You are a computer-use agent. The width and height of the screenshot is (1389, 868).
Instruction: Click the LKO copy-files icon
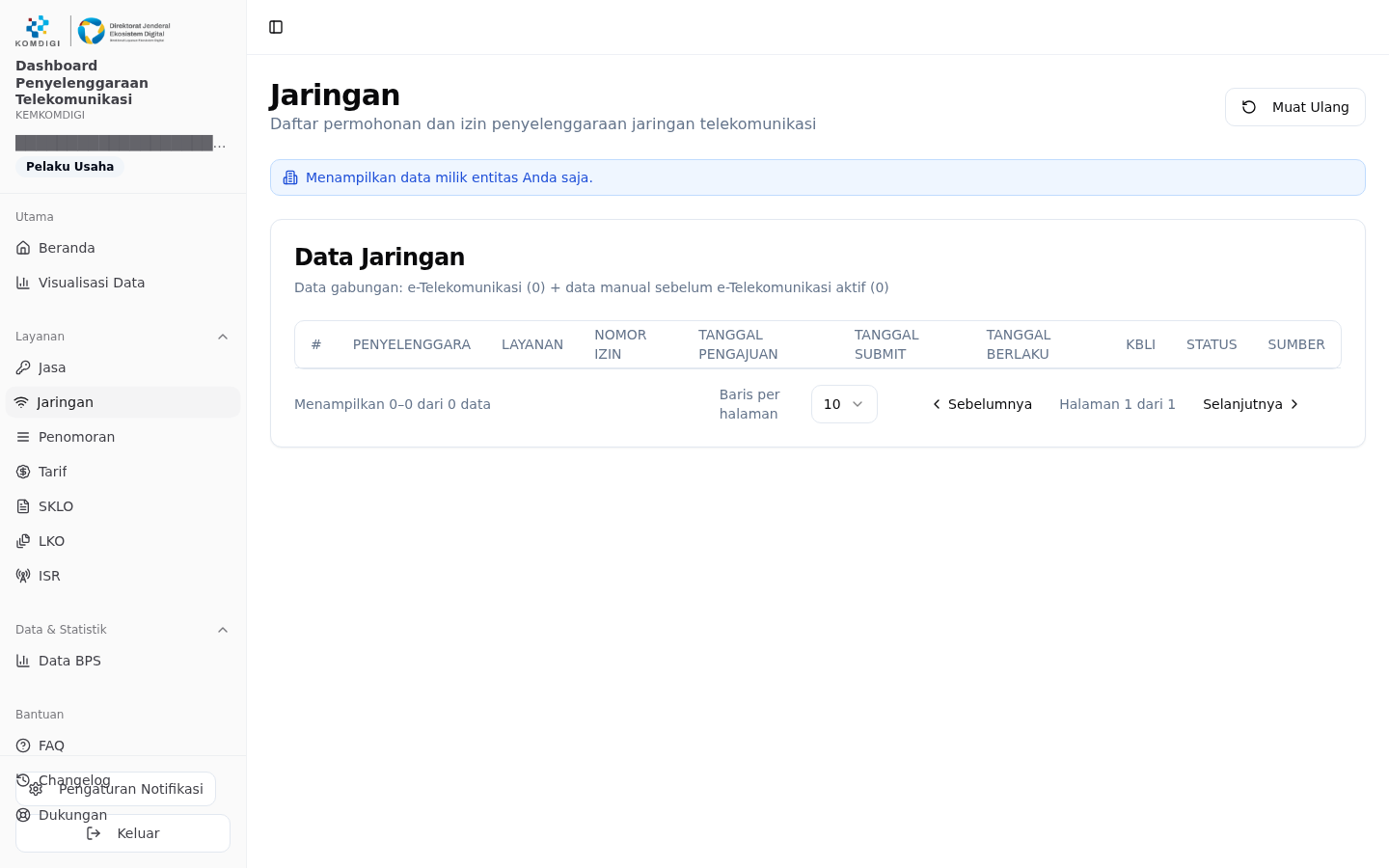coord(23,541)
